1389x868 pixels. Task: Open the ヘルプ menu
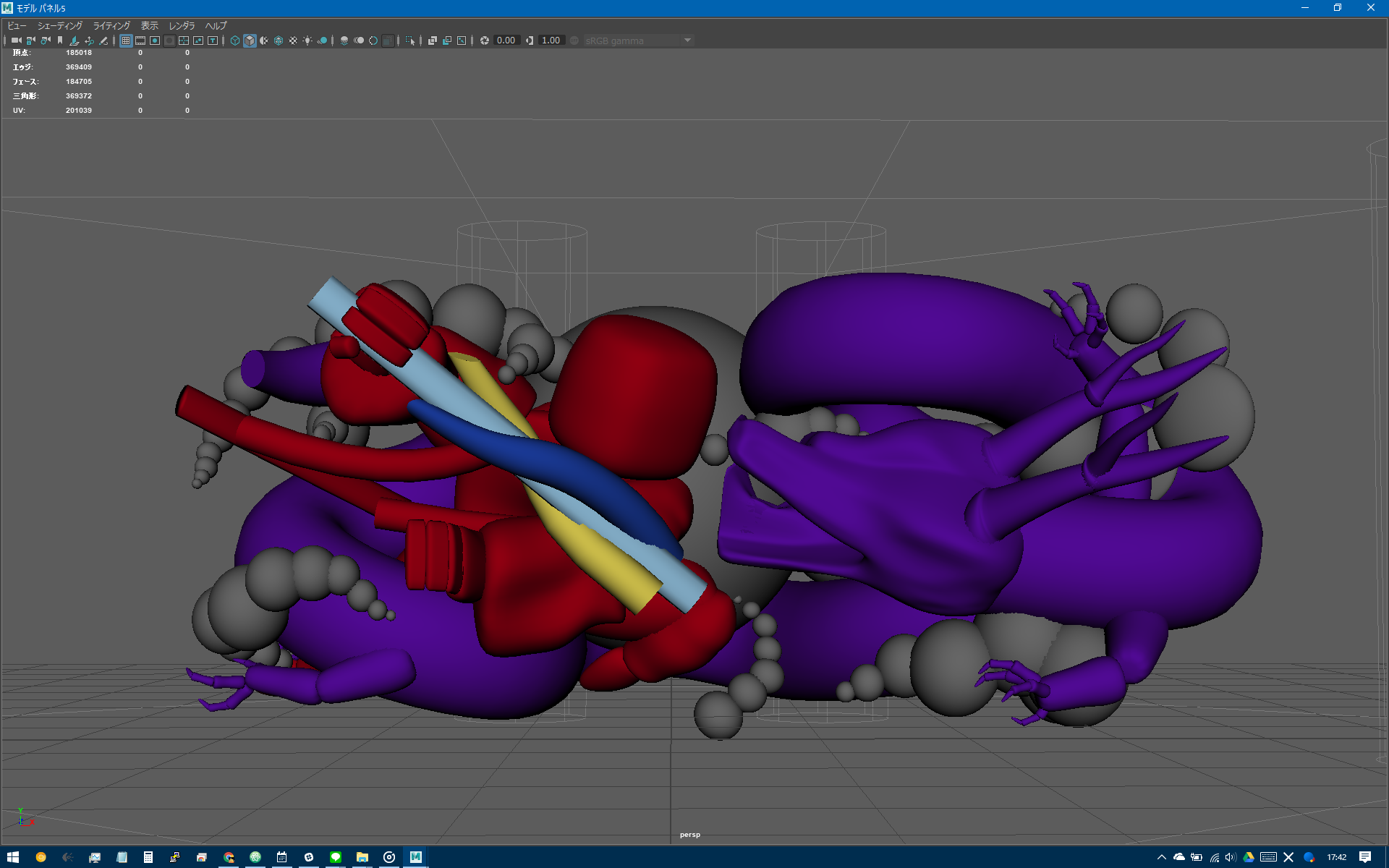tap(216, 26)
